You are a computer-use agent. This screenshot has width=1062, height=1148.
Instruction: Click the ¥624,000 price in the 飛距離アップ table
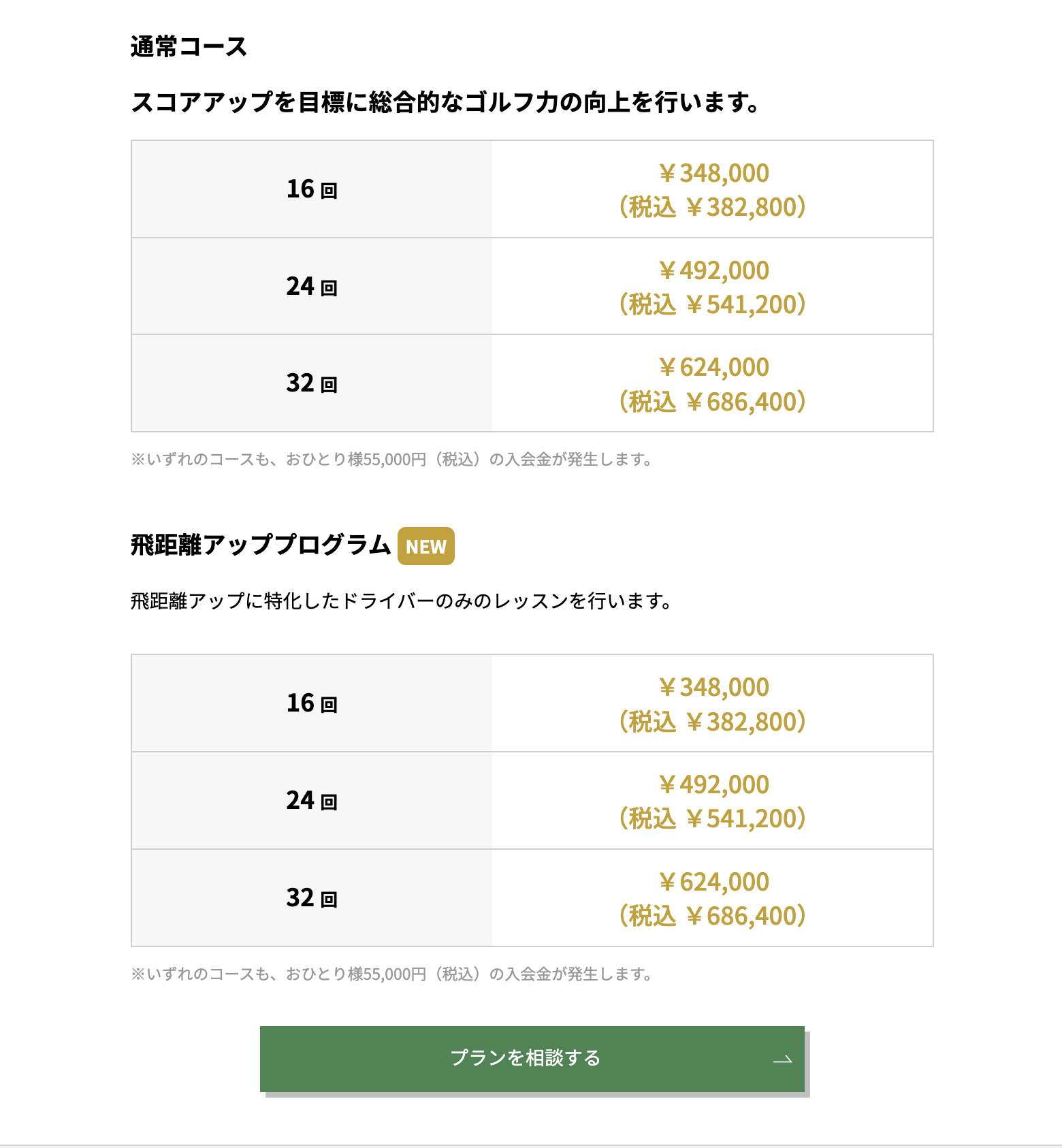click(x=713, y=882)
